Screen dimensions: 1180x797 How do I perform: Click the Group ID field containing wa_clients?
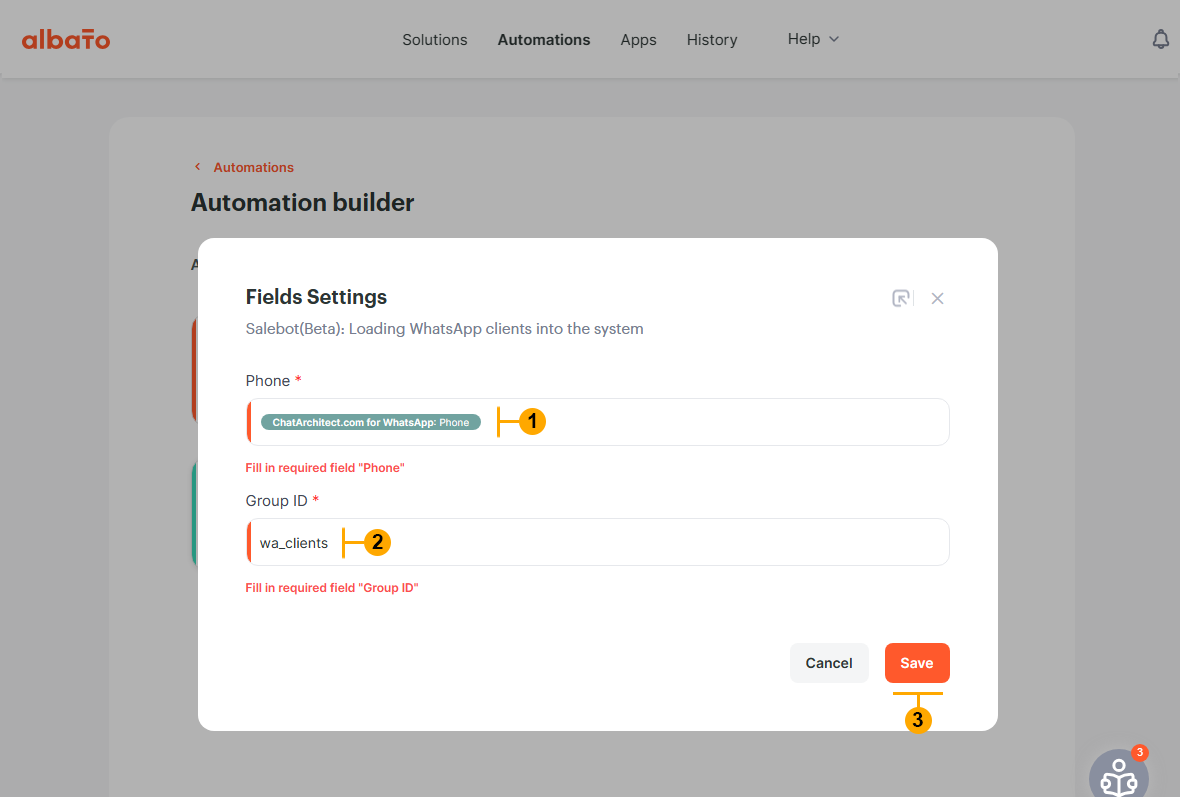point(598,542)
